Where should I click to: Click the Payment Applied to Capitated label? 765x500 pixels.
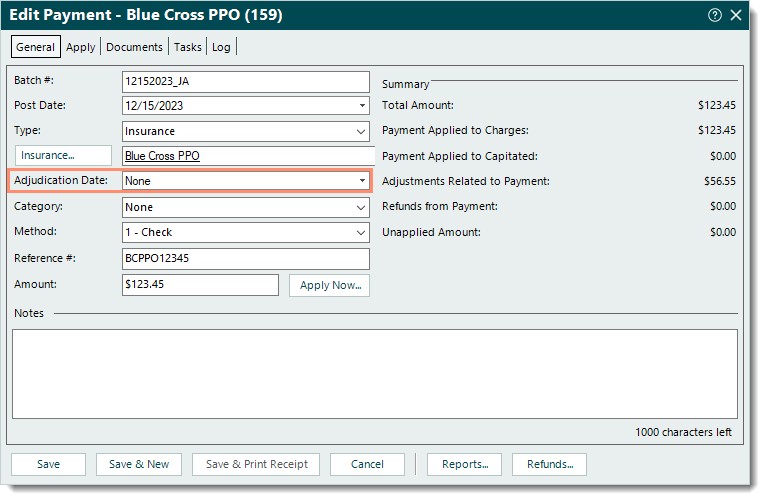coord(460,156)
